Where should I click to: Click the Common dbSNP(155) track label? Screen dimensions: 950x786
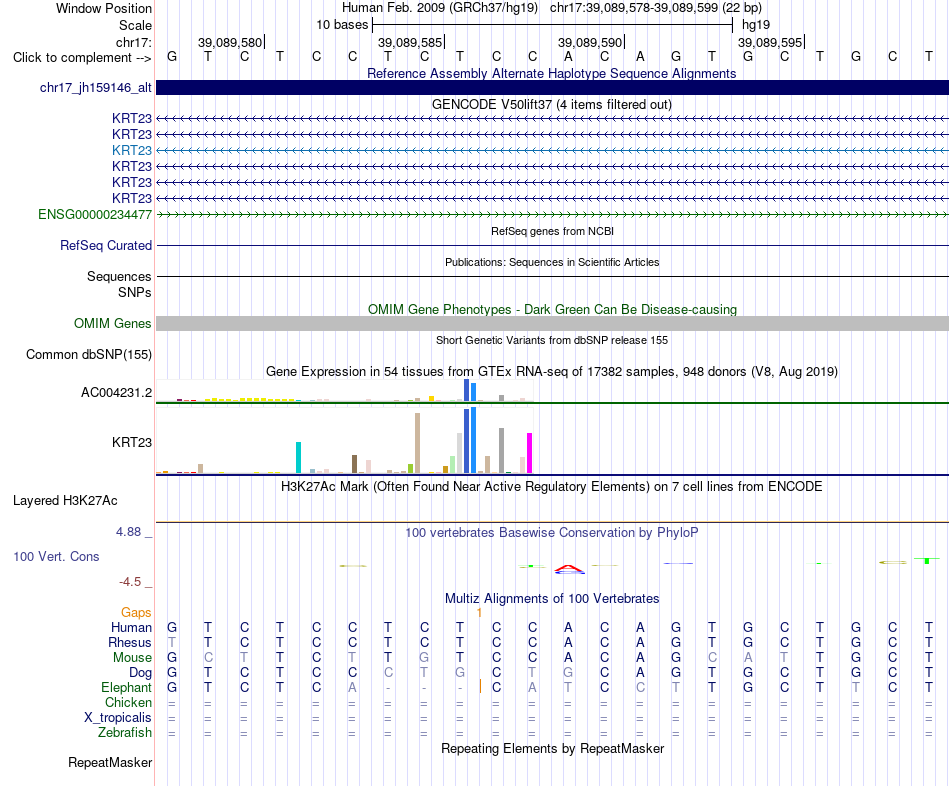(88, 355)
